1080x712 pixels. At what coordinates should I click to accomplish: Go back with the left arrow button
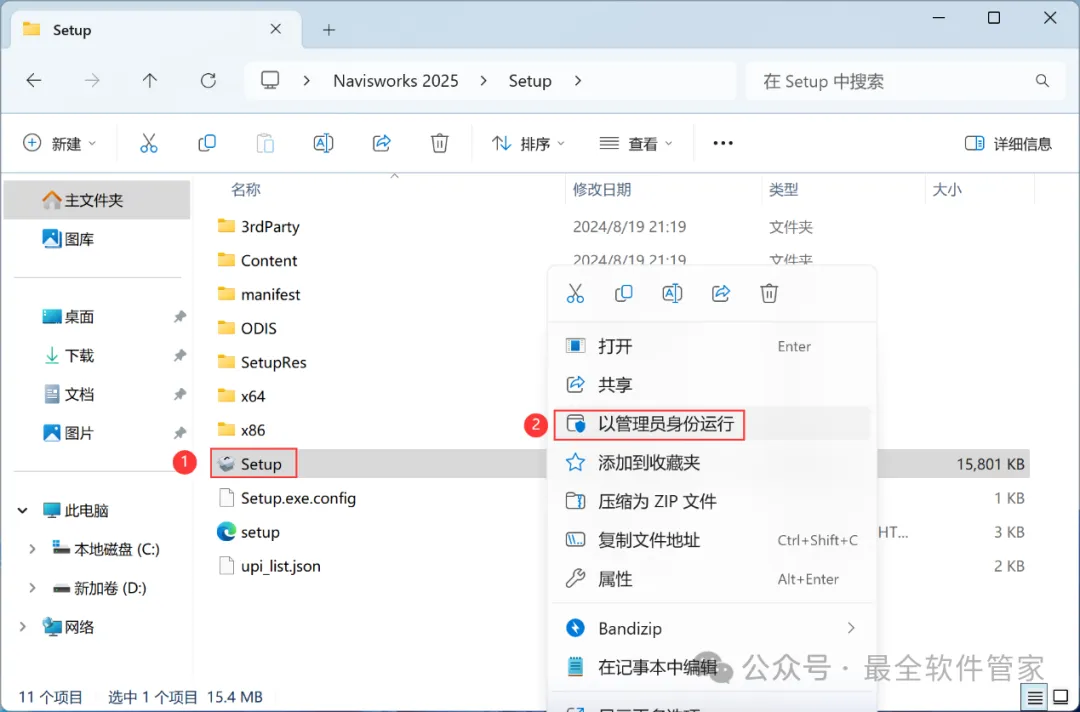(x=34, y=81)
